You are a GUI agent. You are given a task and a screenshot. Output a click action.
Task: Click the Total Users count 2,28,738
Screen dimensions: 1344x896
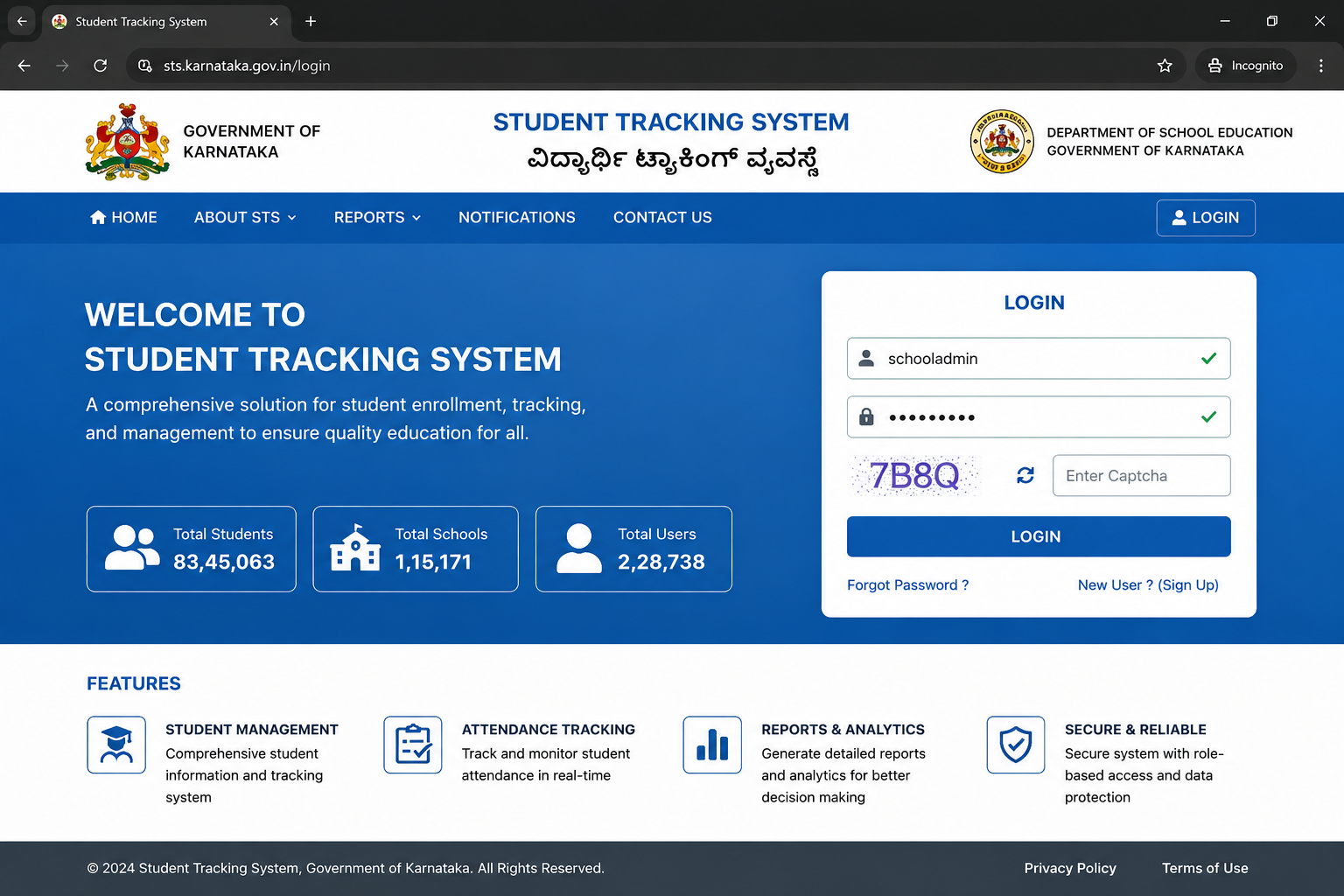pyautogui.click(x=661, y=562)
